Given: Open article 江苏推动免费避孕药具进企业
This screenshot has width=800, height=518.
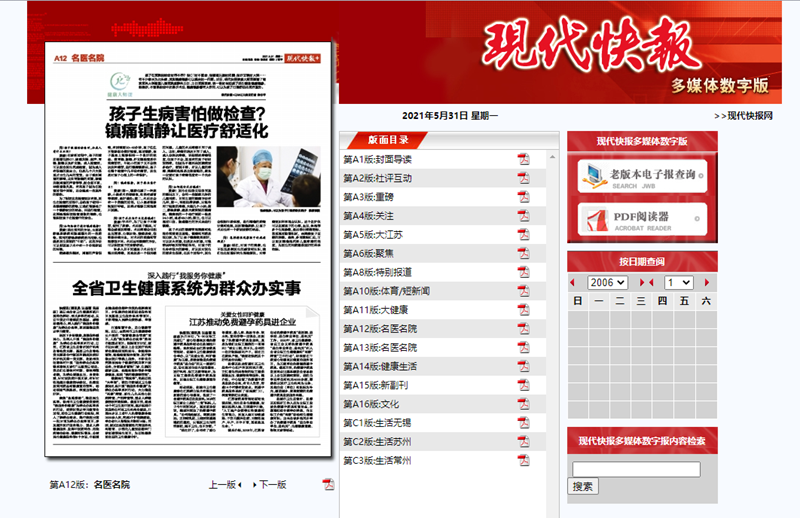Looking at the screenshot, I should (242, 322).
